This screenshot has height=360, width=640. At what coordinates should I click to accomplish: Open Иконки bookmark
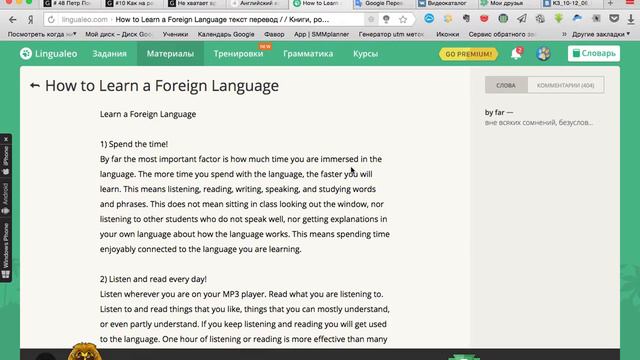pos(447,34)
